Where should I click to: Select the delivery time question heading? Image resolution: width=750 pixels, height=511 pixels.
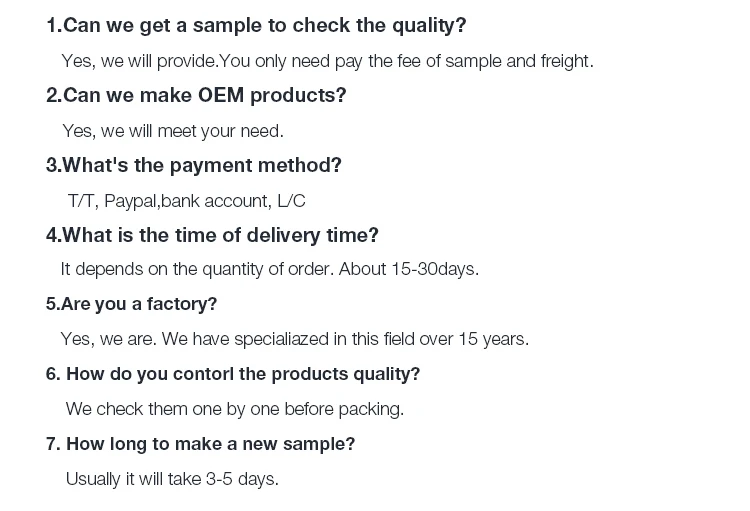coord(212,235)
